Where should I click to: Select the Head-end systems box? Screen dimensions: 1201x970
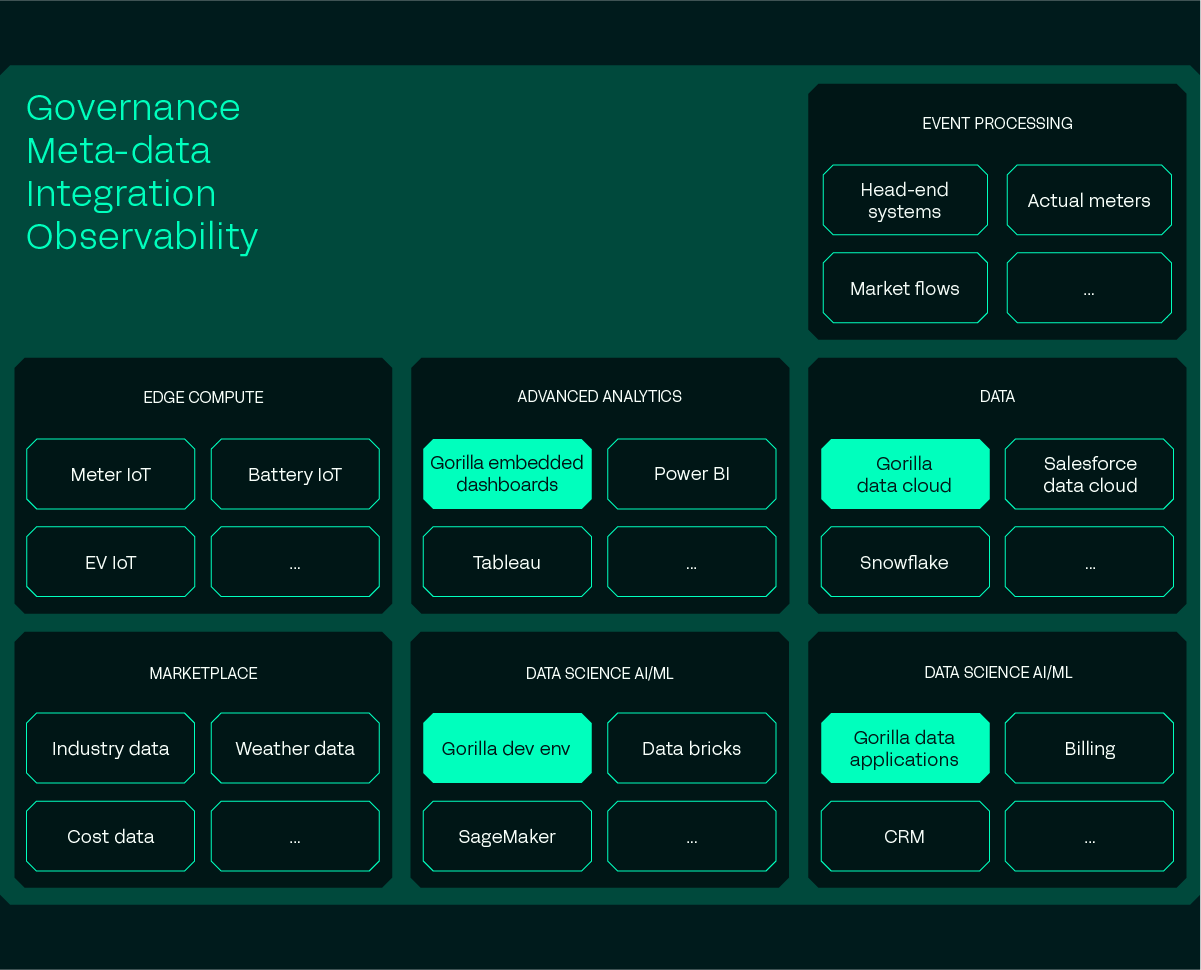point(905,200)
